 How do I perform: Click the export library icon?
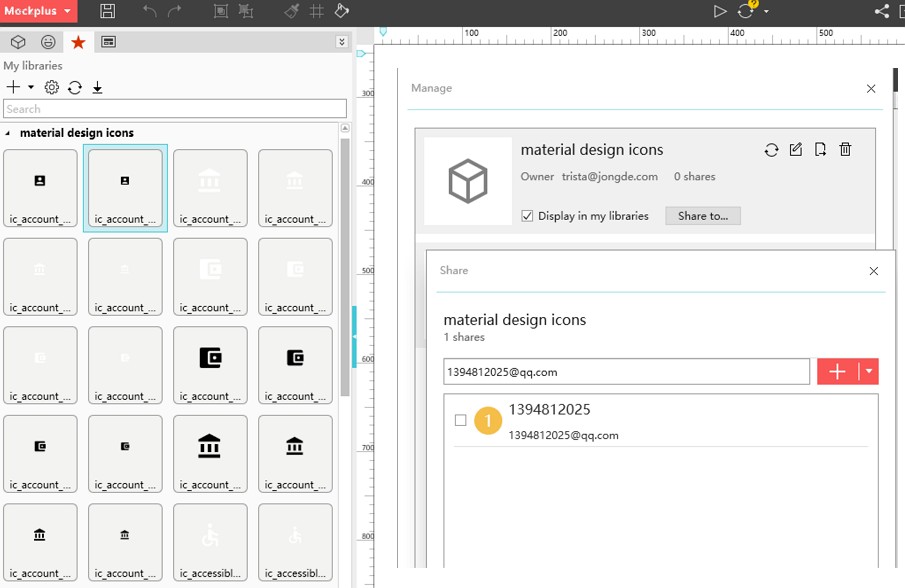tap(820, 150)
